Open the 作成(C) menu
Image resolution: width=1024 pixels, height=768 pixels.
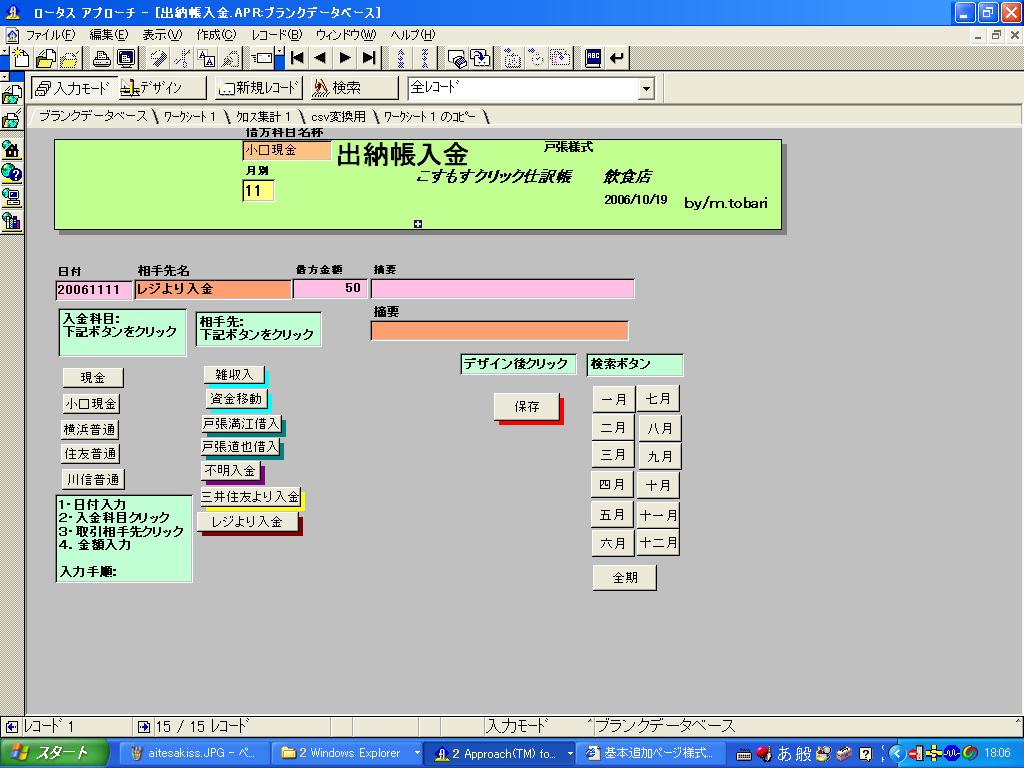click(216, 35)
